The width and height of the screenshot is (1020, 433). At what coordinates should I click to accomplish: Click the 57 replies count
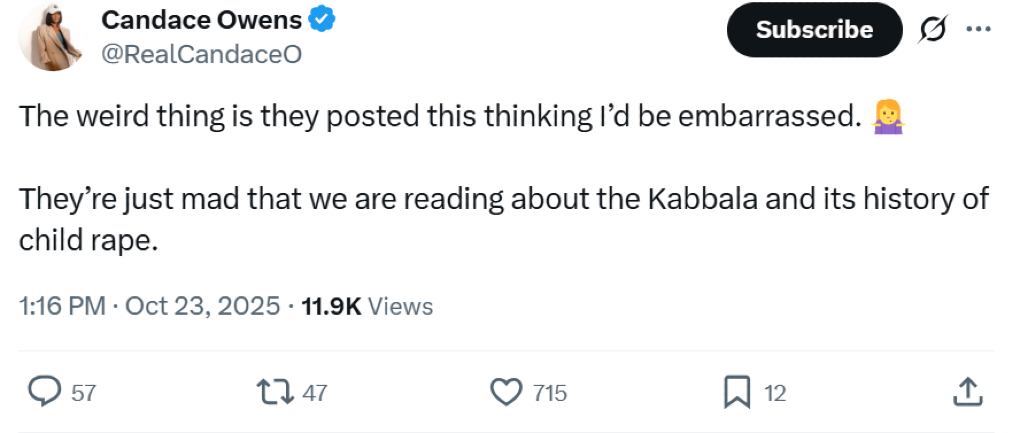(84, 393)
